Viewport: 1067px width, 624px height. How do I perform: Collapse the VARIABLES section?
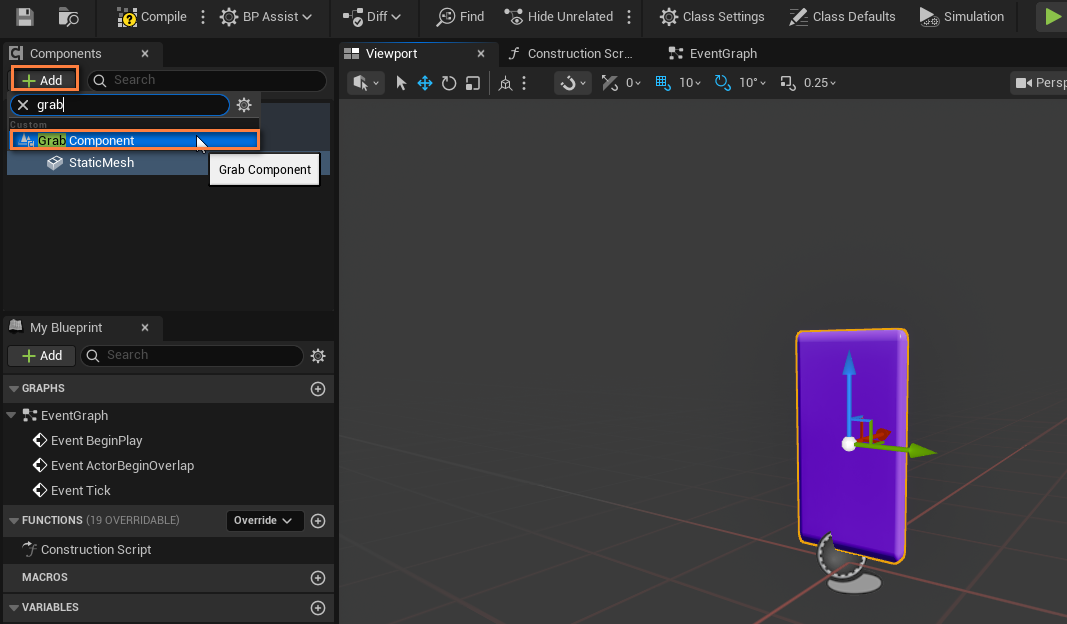pos(14,608)
